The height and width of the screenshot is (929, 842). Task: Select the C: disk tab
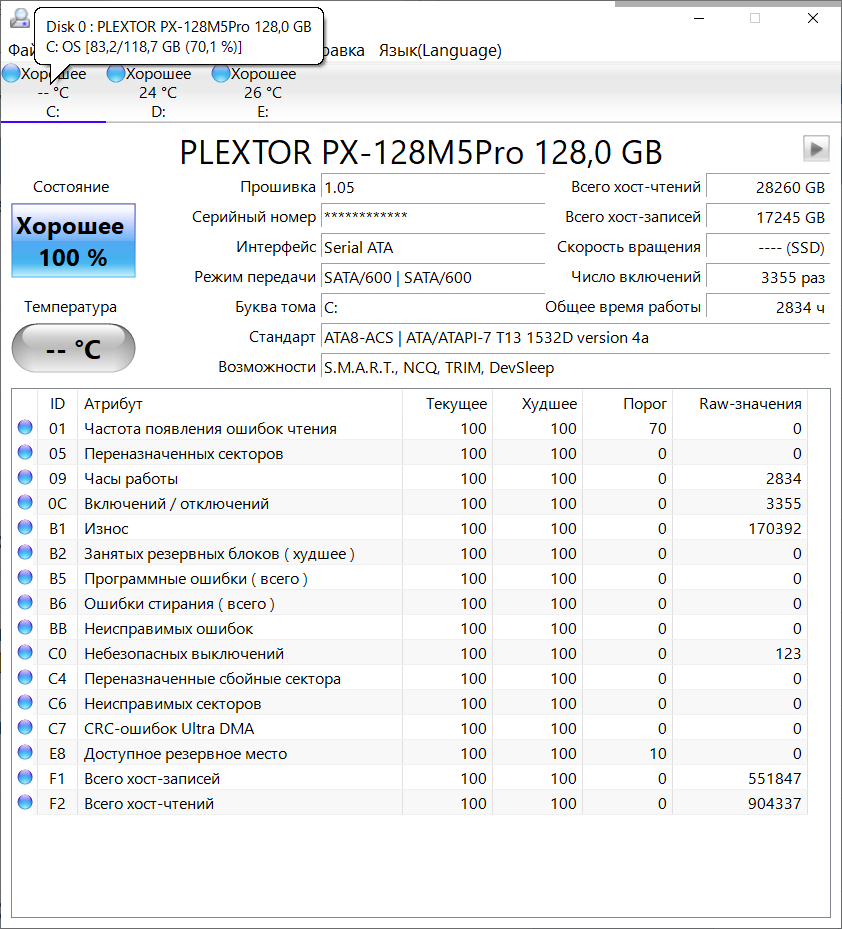[x=53, y=92]
